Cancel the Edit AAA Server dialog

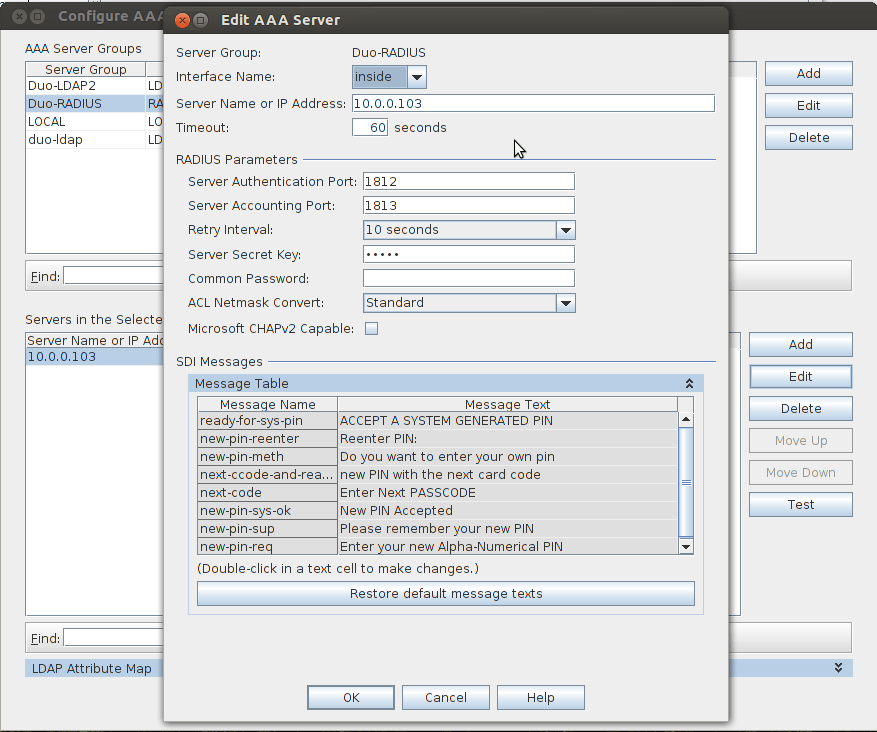pyautogui.click(x=445, y=697)
